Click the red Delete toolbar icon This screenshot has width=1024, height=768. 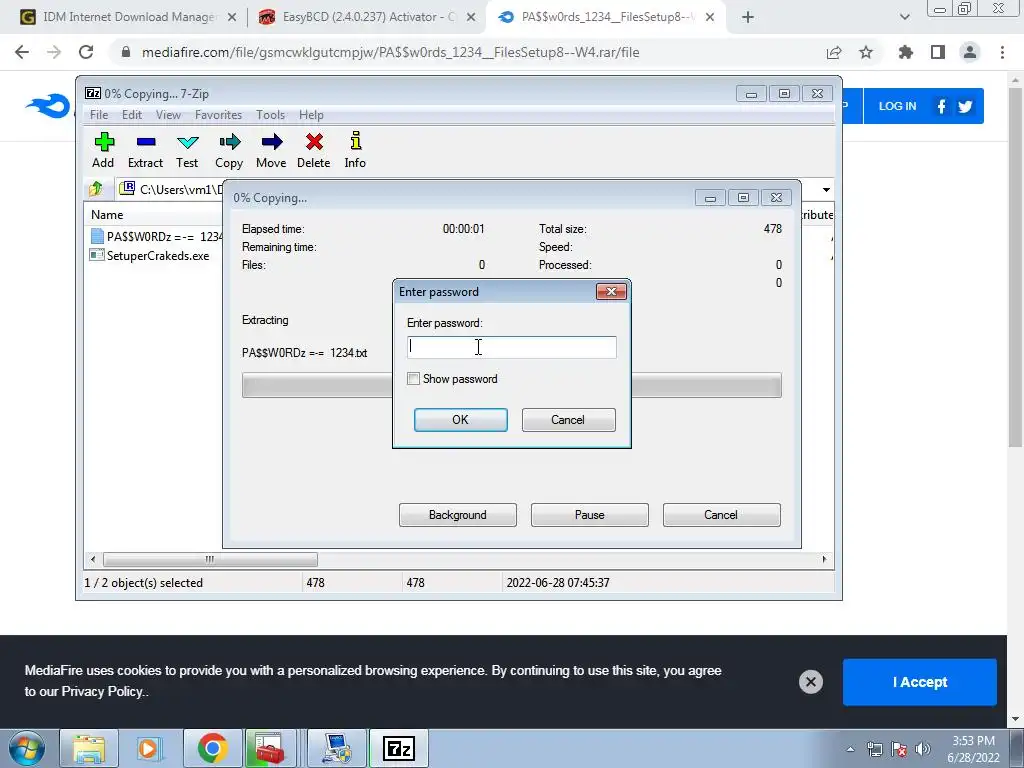pos(313,150)
